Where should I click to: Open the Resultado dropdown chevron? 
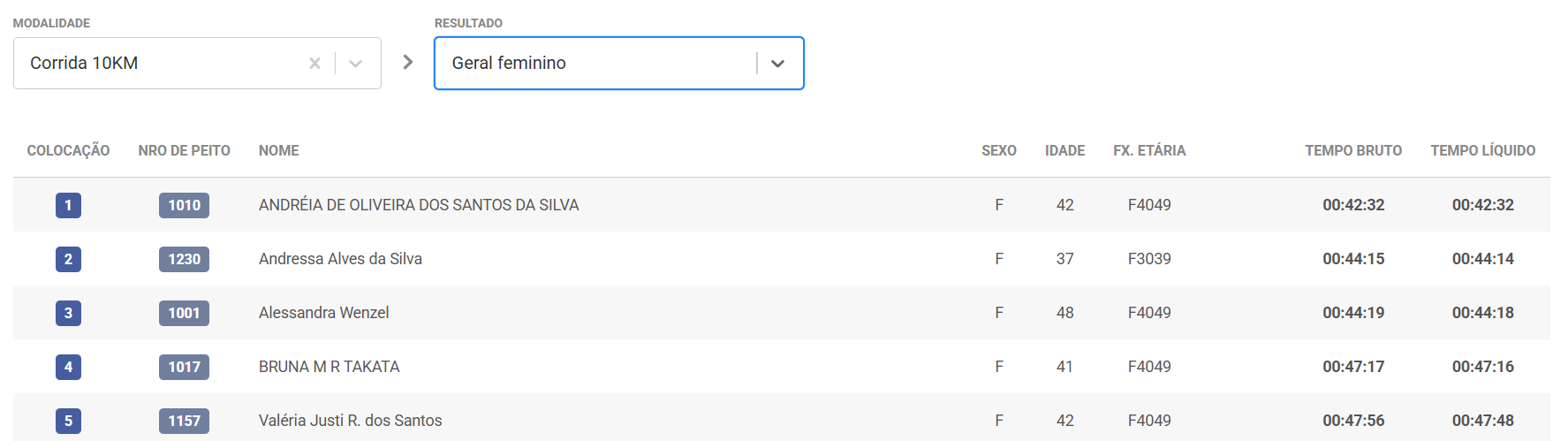(x=777, y=64)
